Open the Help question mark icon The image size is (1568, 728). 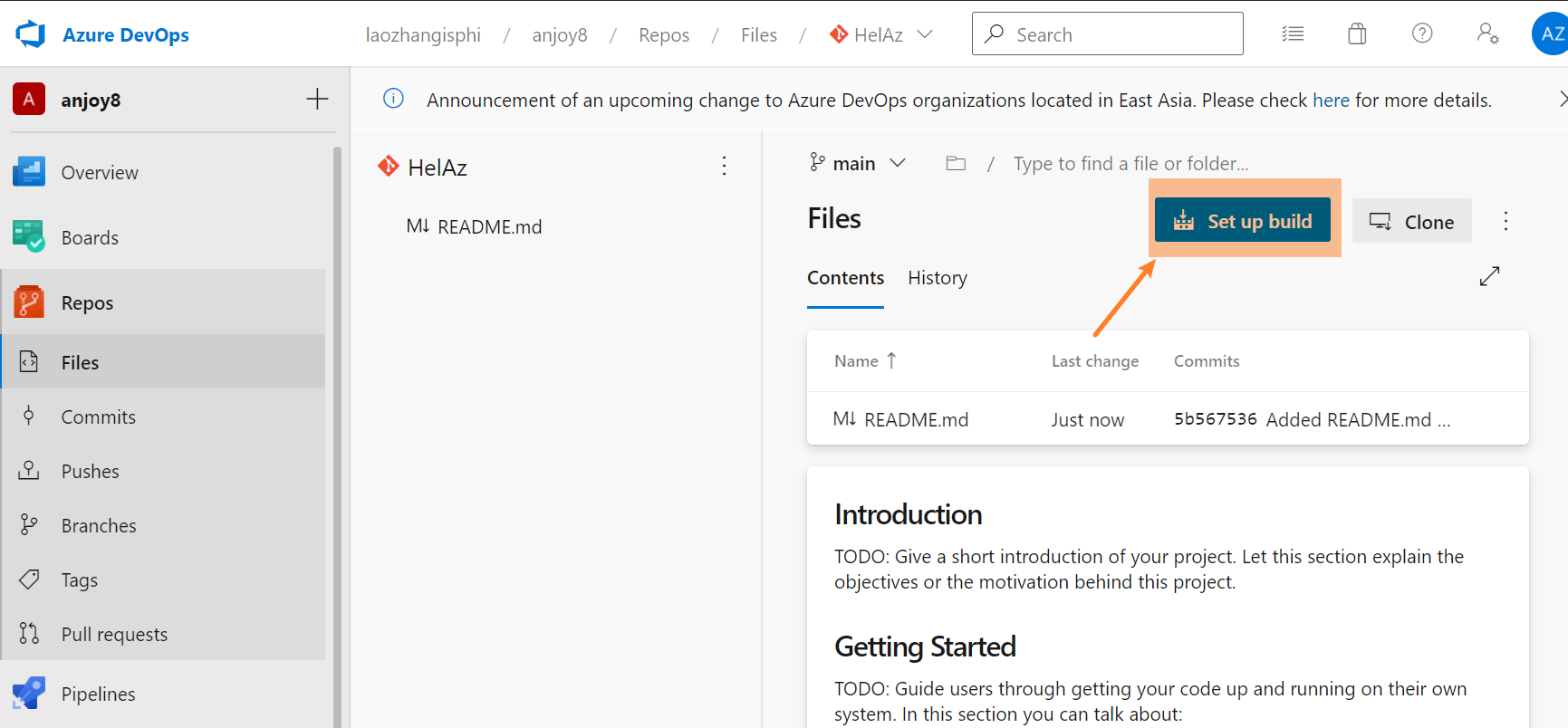[x=1422, y=34]
